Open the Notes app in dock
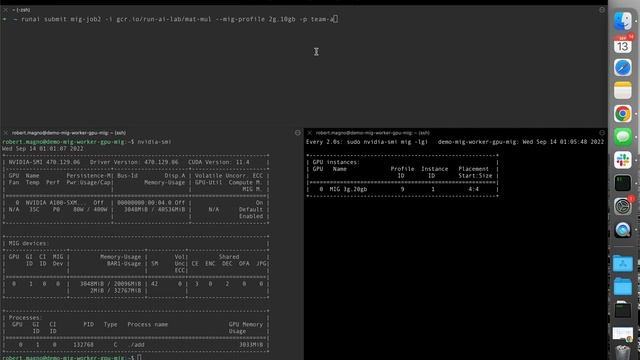This screenshot has width=640, height=360. pos(622,90)
